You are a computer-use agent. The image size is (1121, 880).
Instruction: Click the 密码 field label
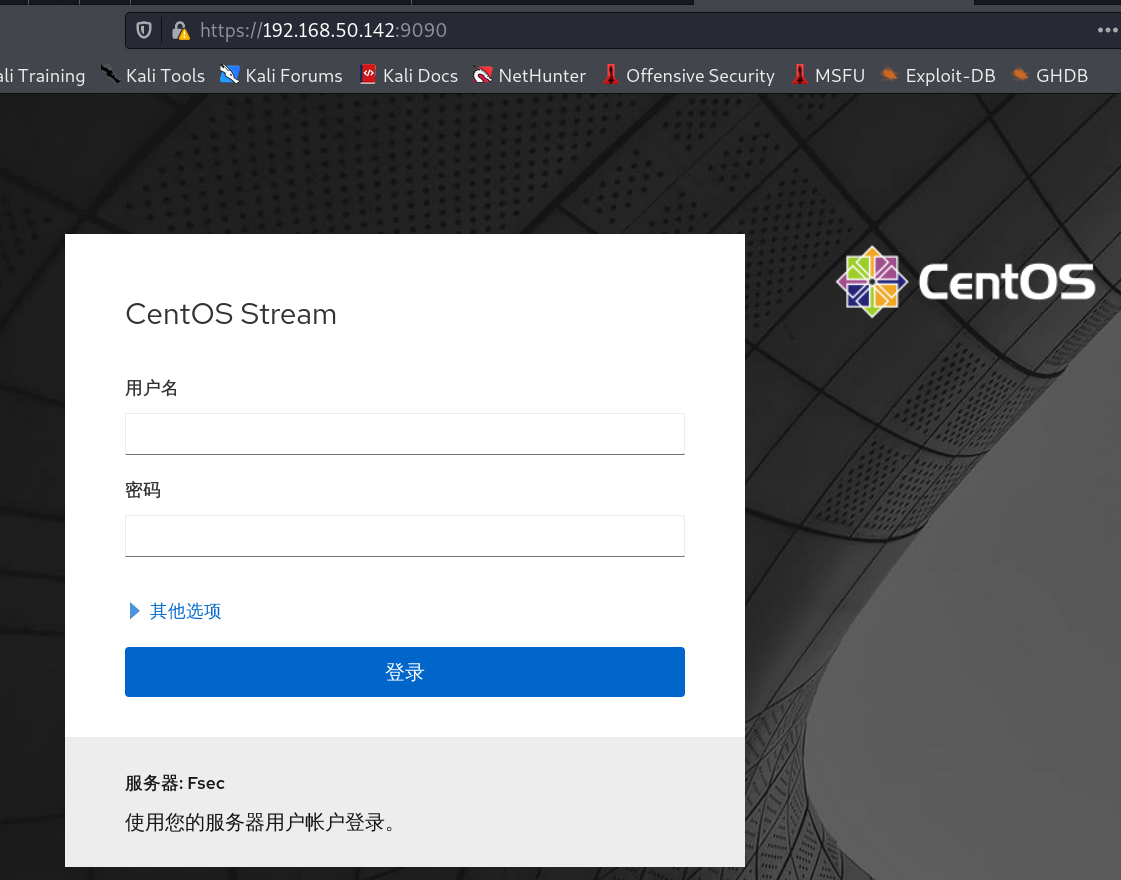point(143,490)
